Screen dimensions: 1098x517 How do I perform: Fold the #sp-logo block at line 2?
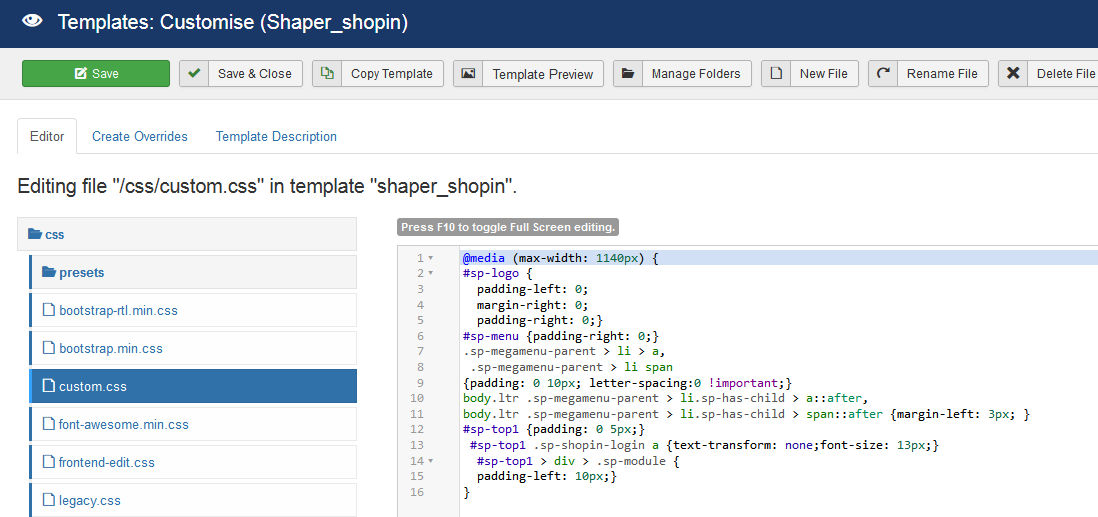tap(431, 273)
